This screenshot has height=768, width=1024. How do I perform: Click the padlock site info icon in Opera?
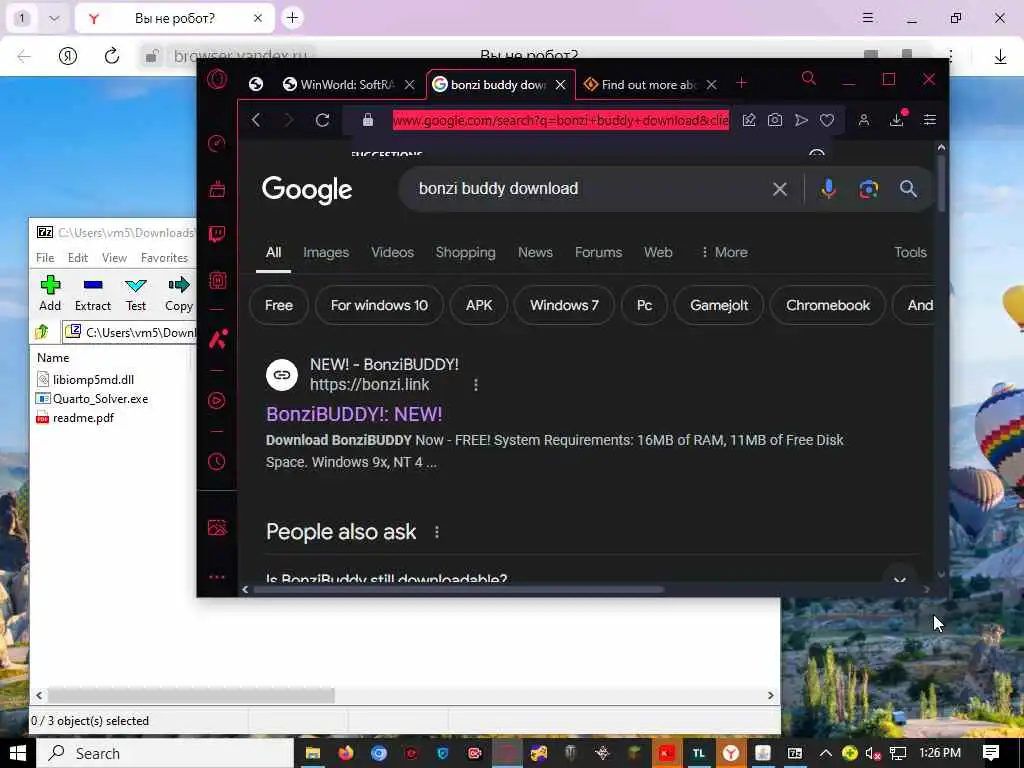point(368,120)
